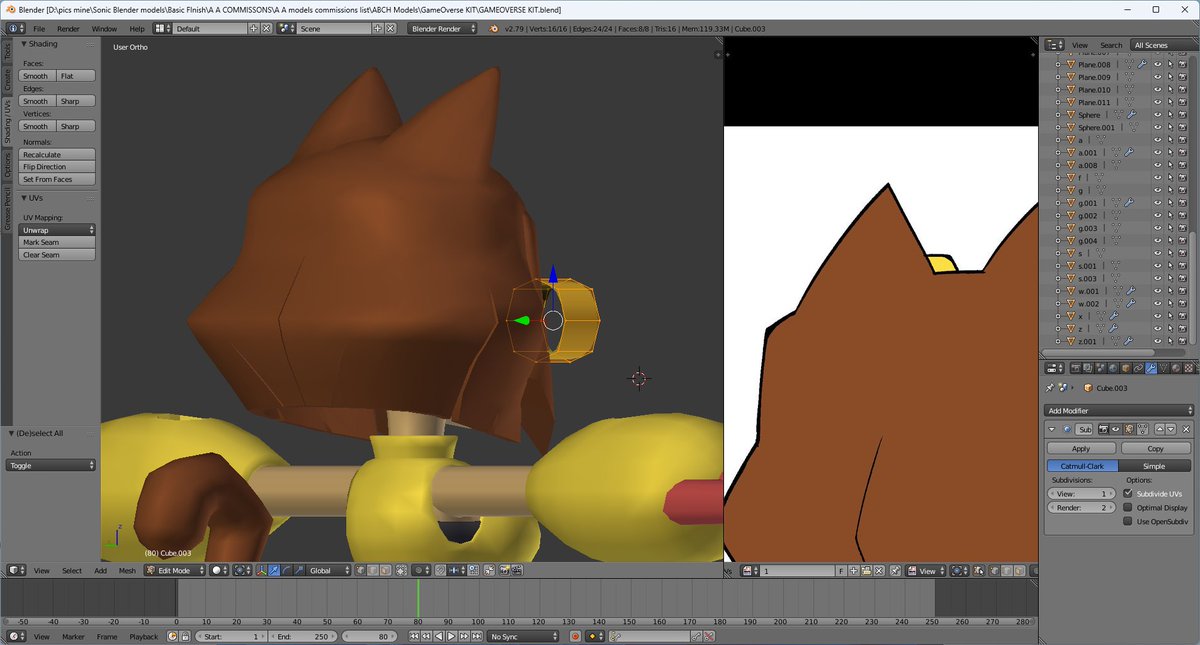
Task: Jump to the next keyframe
Action: [464, 636]
